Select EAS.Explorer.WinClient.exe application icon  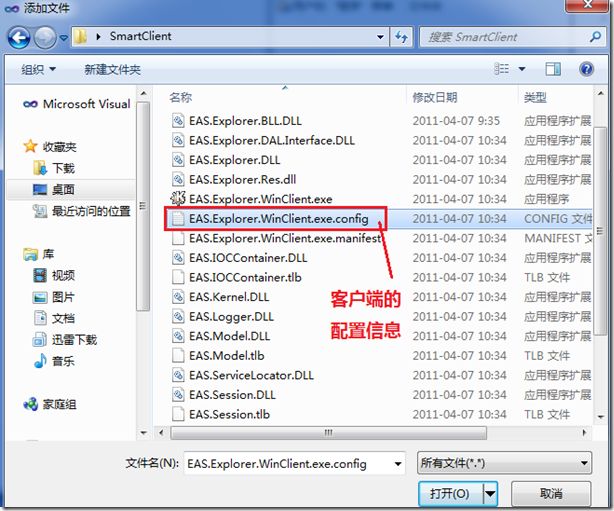(177, 199)
